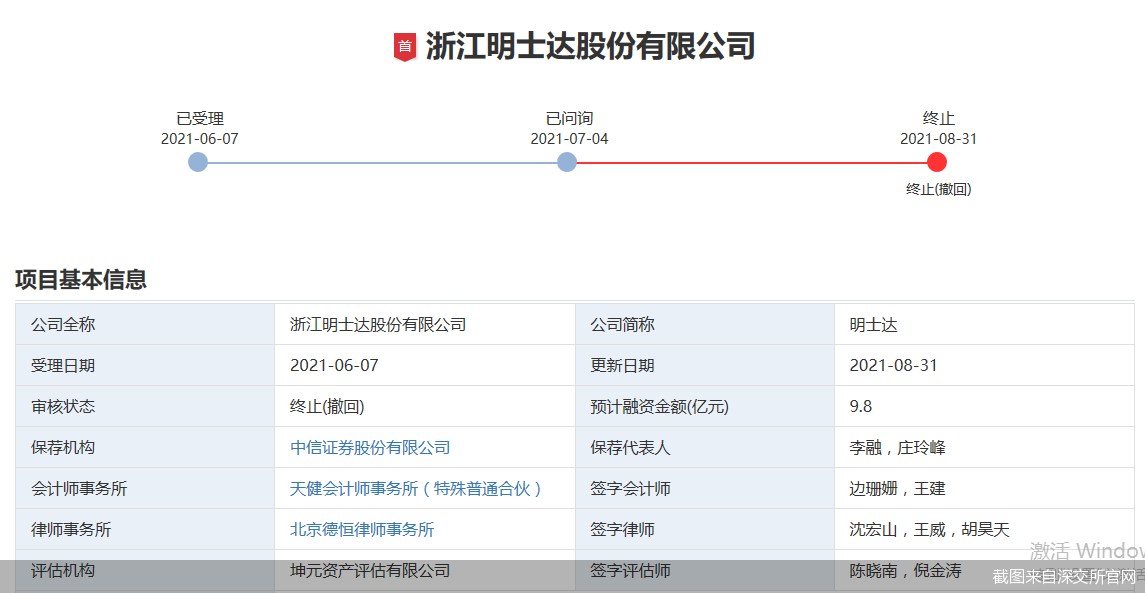Click the page title 浙江明士达股份有限公司
1145x593 pixels.
coord(590,46)
